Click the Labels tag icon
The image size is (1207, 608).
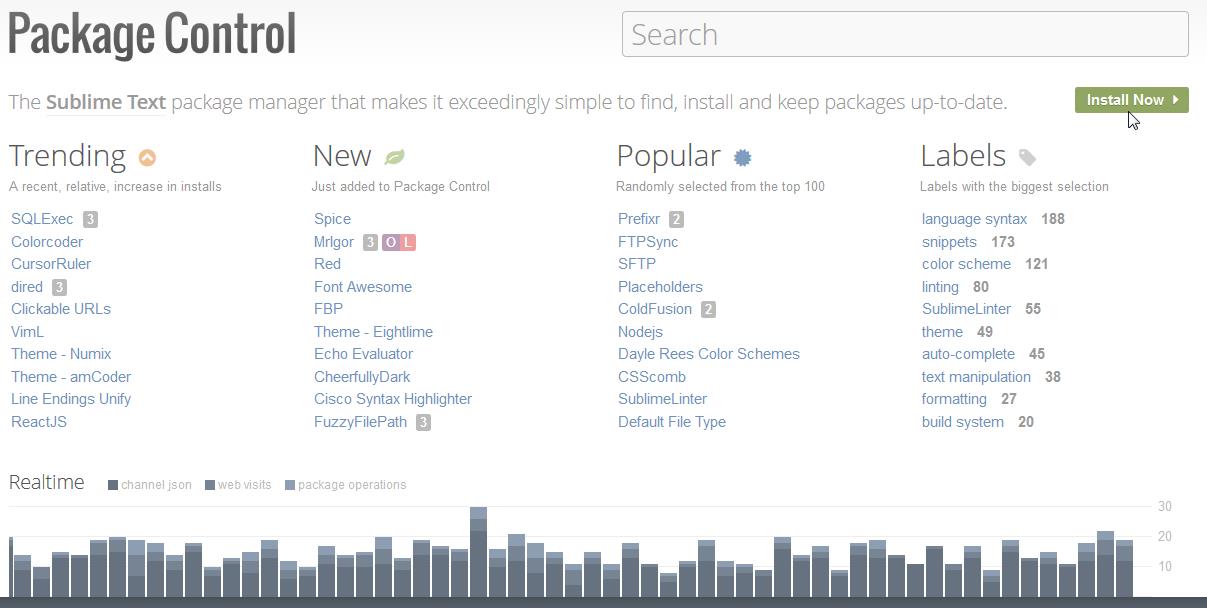[1027, 157]
